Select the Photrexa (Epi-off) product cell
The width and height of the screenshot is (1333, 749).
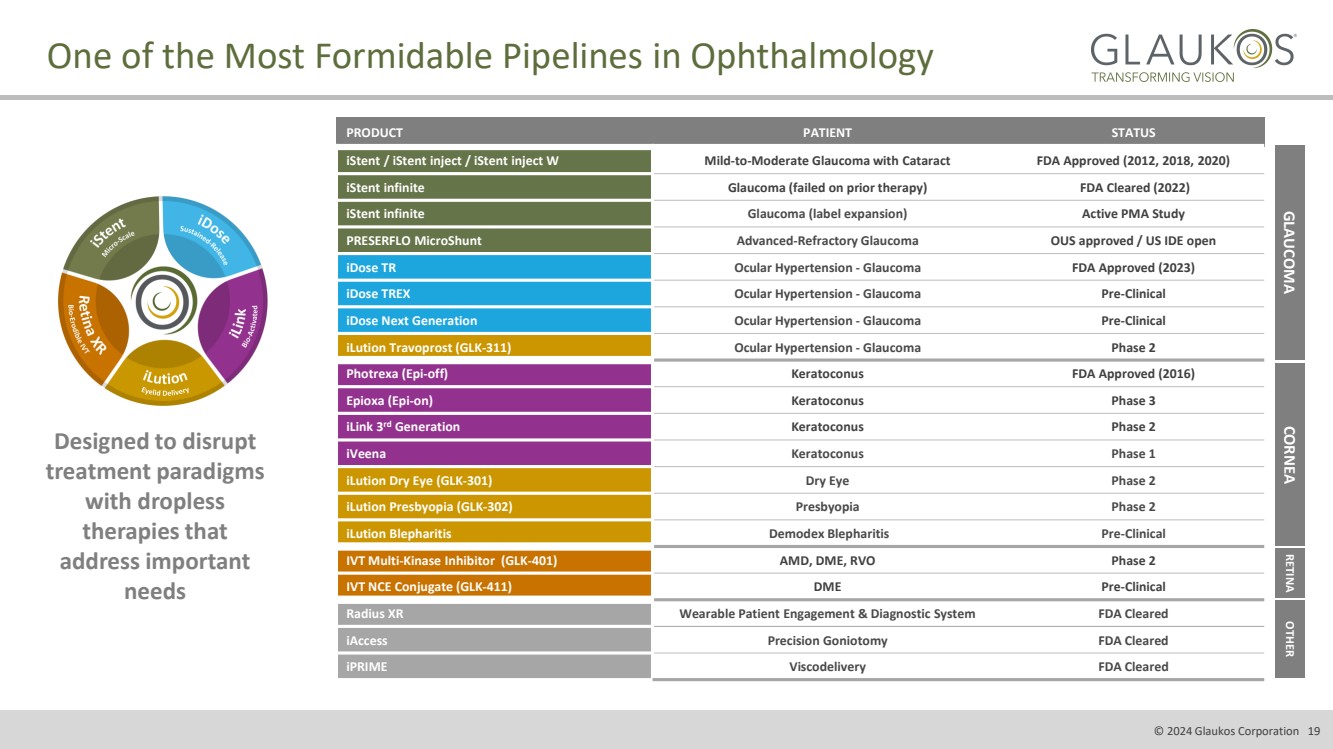(494, 374)
